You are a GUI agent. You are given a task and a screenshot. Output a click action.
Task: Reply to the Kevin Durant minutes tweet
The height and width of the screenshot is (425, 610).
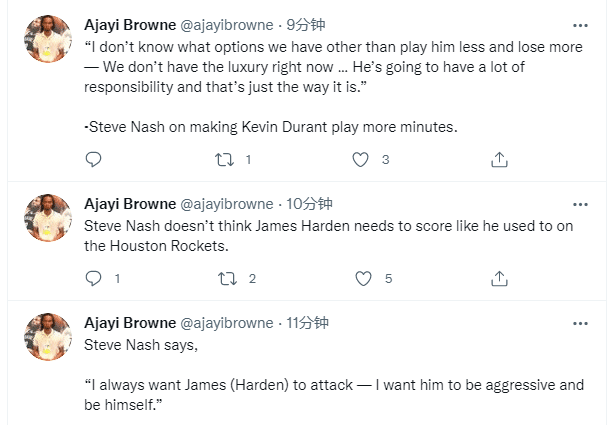pyautogui.click(x=93, y=159)
